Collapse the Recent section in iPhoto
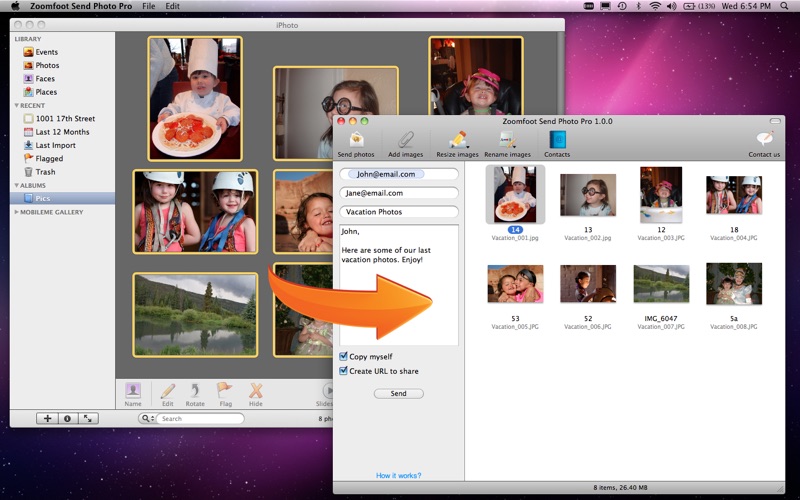Screen dimensions: 800x500 16,105
